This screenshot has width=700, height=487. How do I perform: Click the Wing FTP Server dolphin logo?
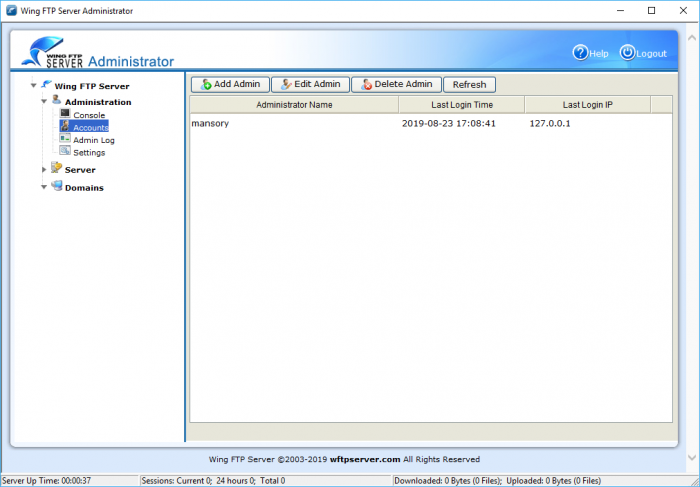pos(52,52)
